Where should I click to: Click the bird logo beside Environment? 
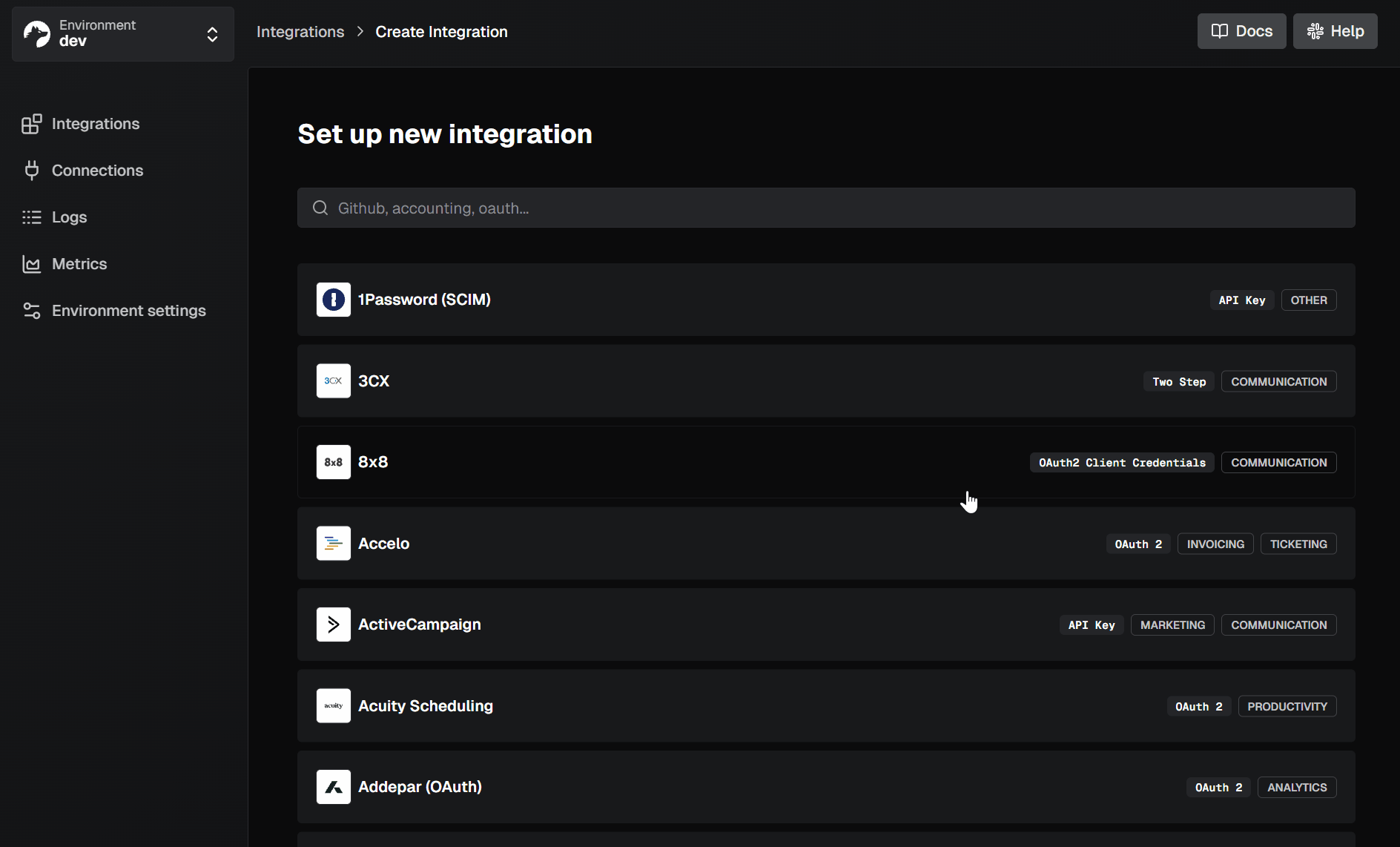tap(36, 34)
